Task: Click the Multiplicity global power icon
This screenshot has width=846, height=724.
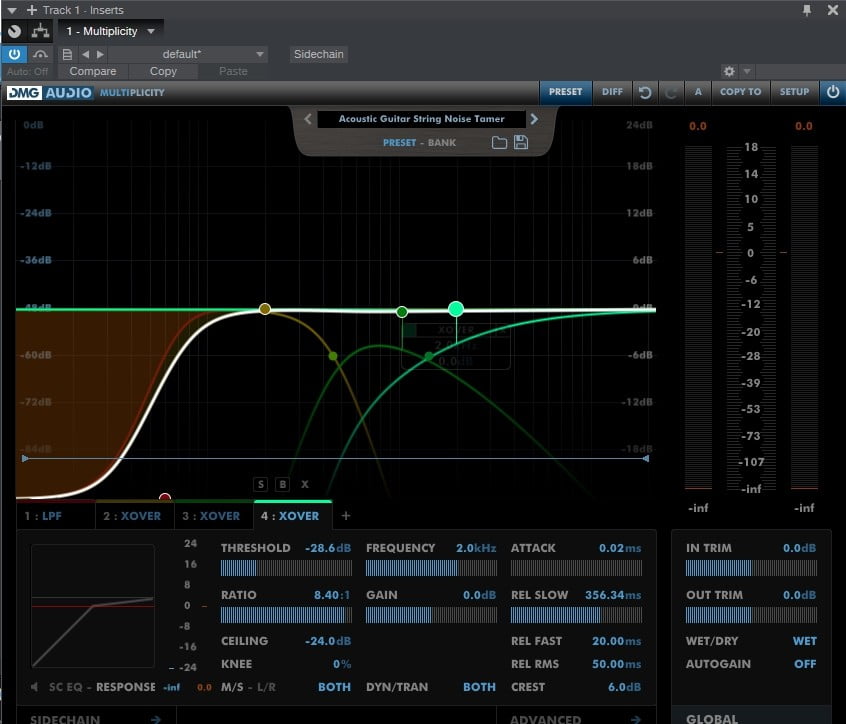Action: [x=833, y=92]
